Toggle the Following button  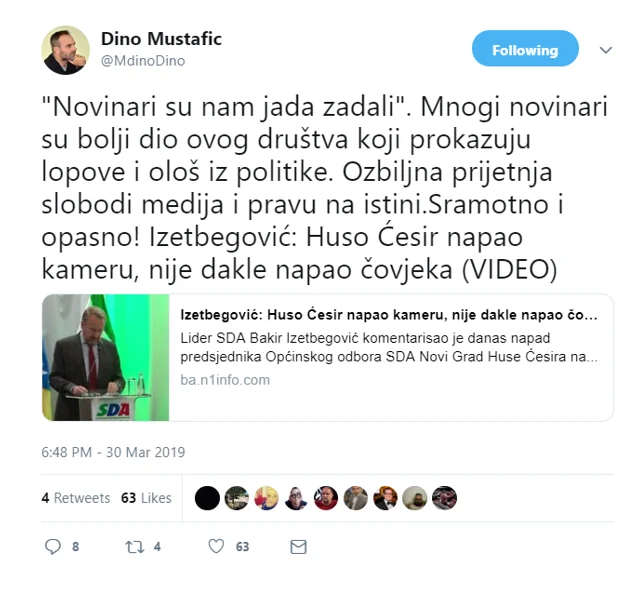pos(525,49)
